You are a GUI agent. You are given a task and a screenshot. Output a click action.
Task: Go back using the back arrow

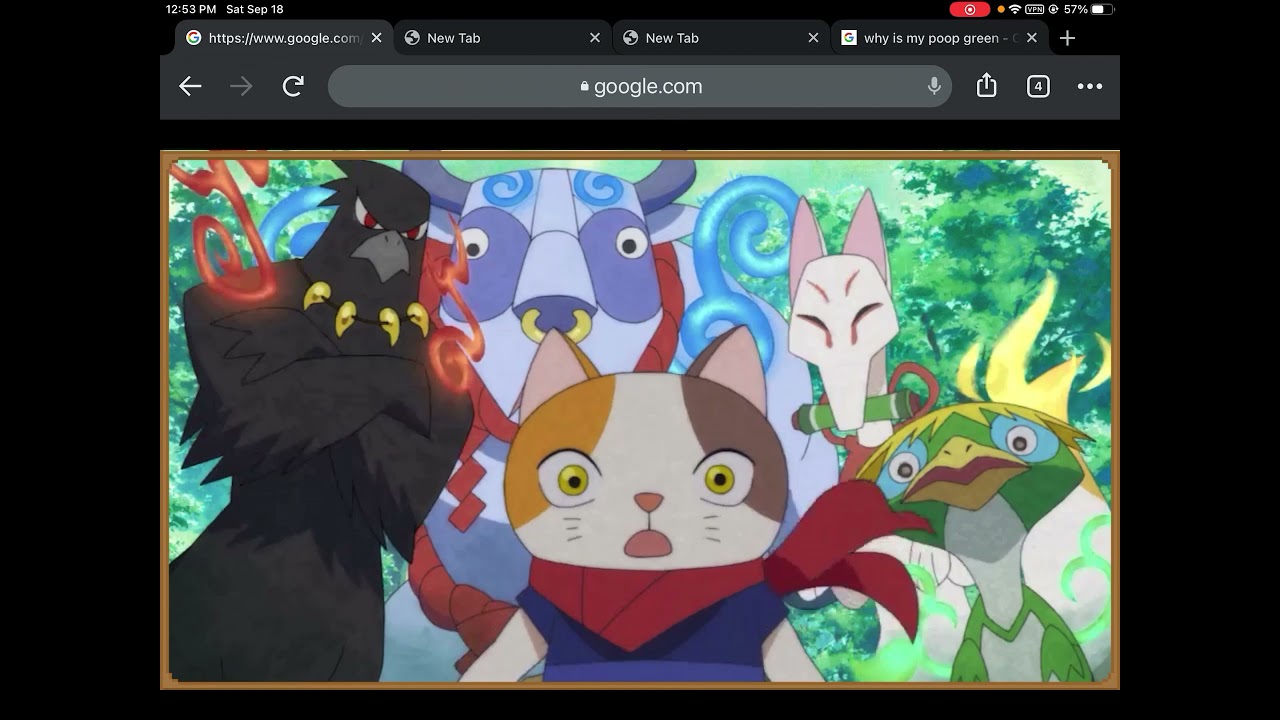[190, 87]
